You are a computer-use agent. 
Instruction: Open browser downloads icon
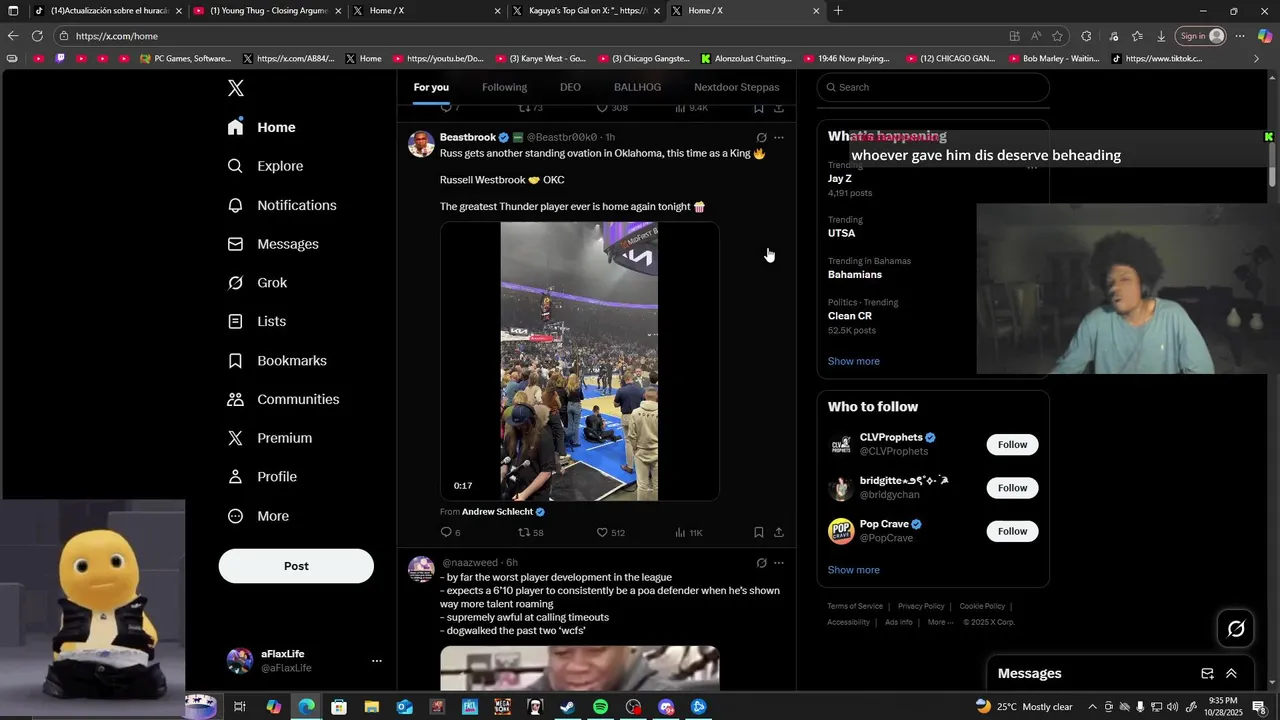pyautogui.click(x=1161, y=36)
